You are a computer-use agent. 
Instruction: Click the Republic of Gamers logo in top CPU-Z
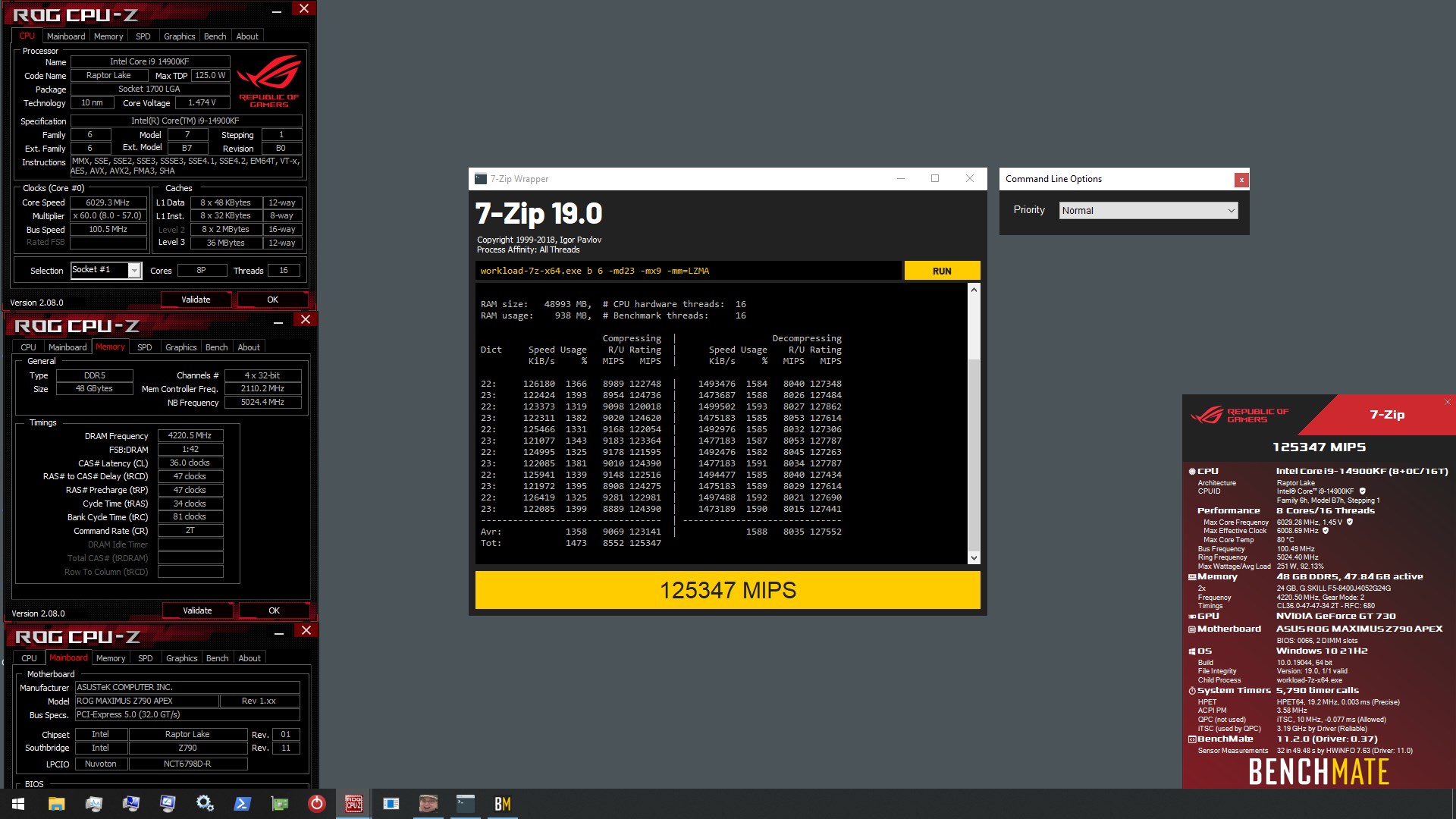269,81
